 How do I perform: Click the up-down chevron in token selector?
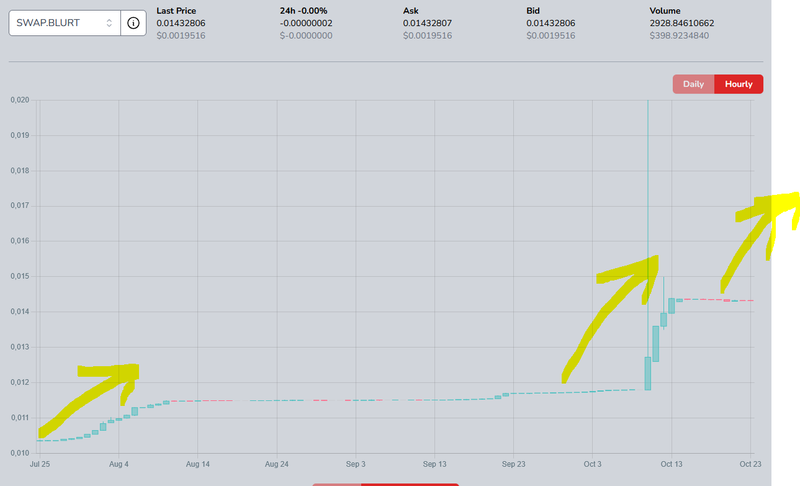108,23
